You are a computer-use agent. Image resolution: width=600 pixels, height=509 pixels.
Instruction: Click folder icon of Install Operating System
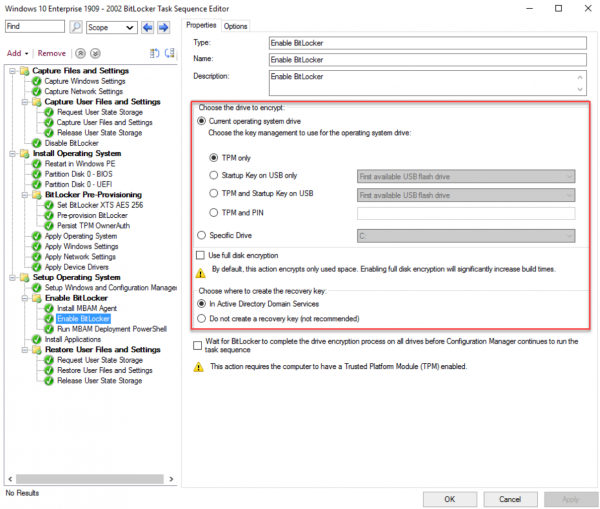(24, 153)
